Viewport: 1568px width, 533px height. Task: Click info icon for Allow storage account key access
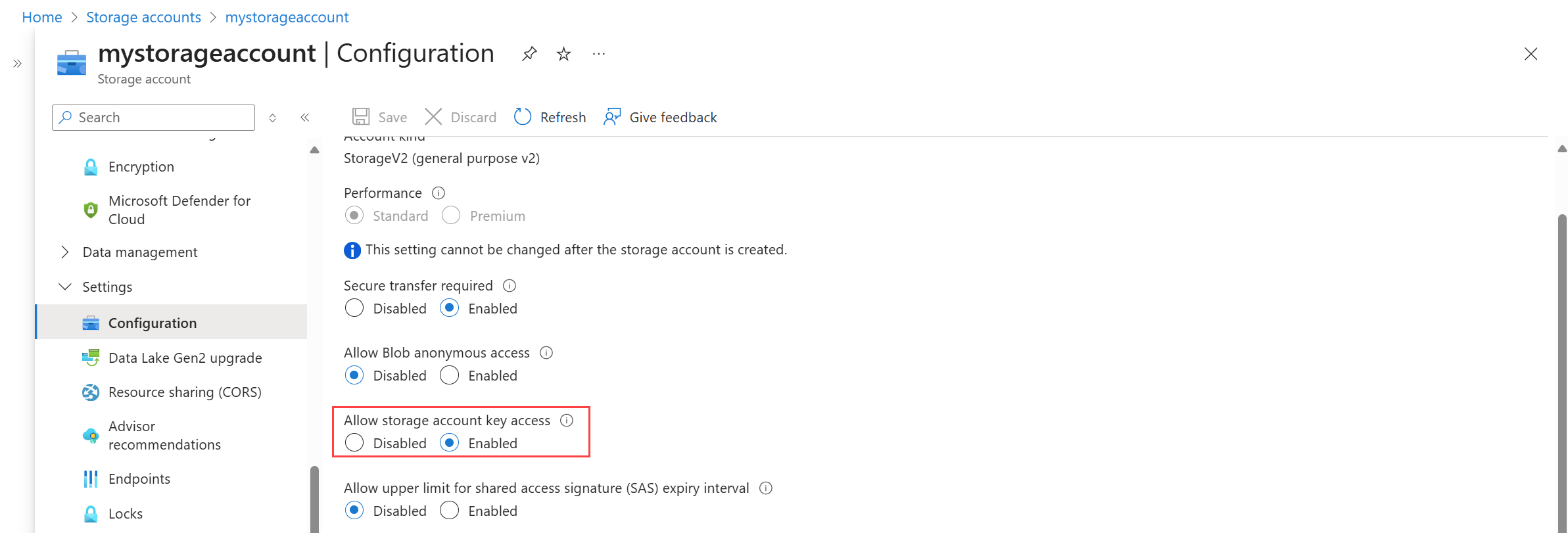[x=567, y=421]
